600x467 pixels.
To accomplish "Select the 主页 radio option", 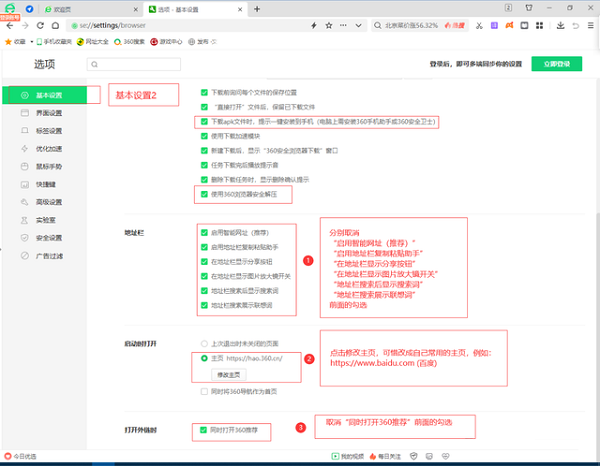I will click(204, 358).
